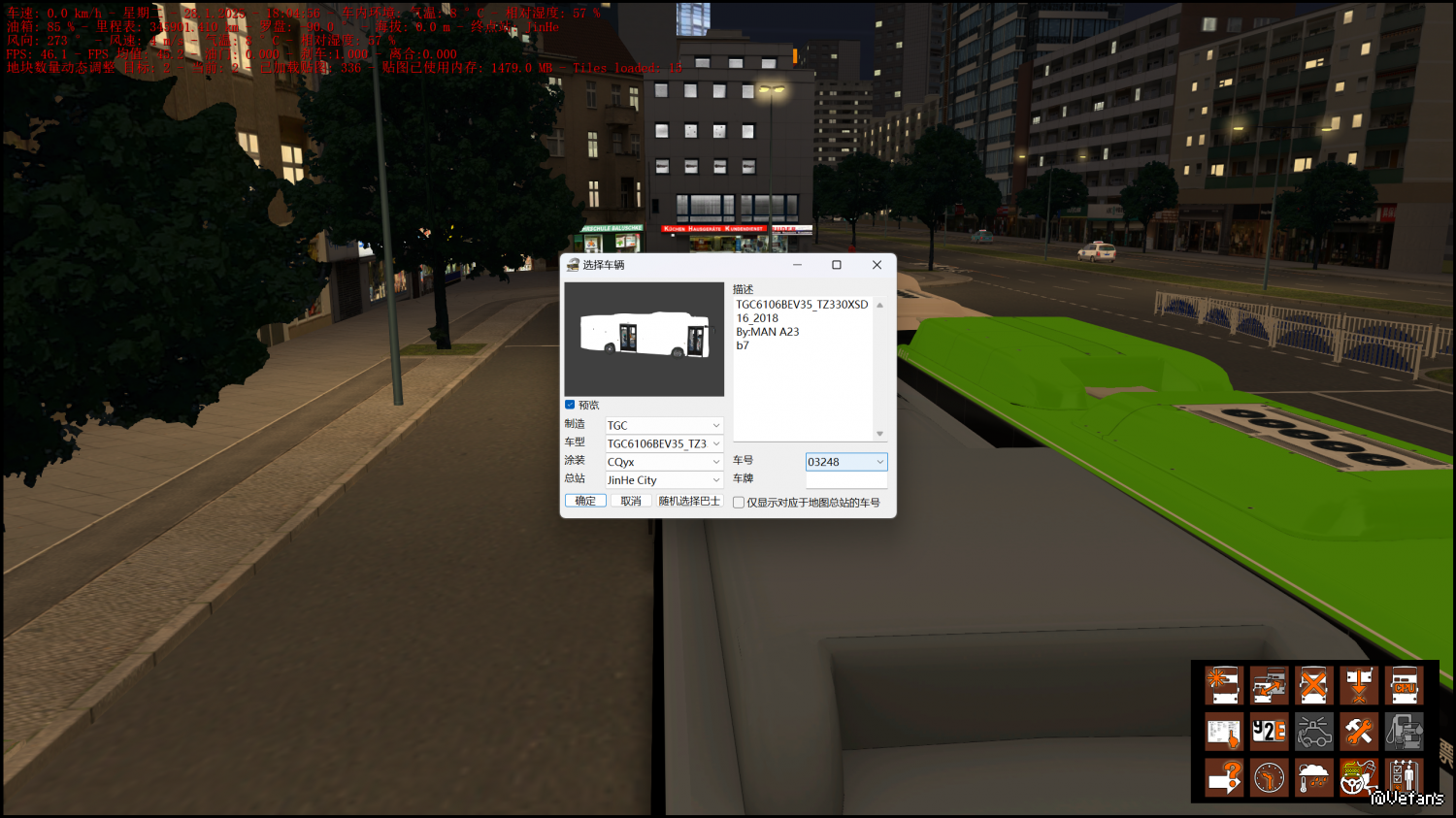Click the bus icon in the 选择车辆 title bar

(573, 265)
